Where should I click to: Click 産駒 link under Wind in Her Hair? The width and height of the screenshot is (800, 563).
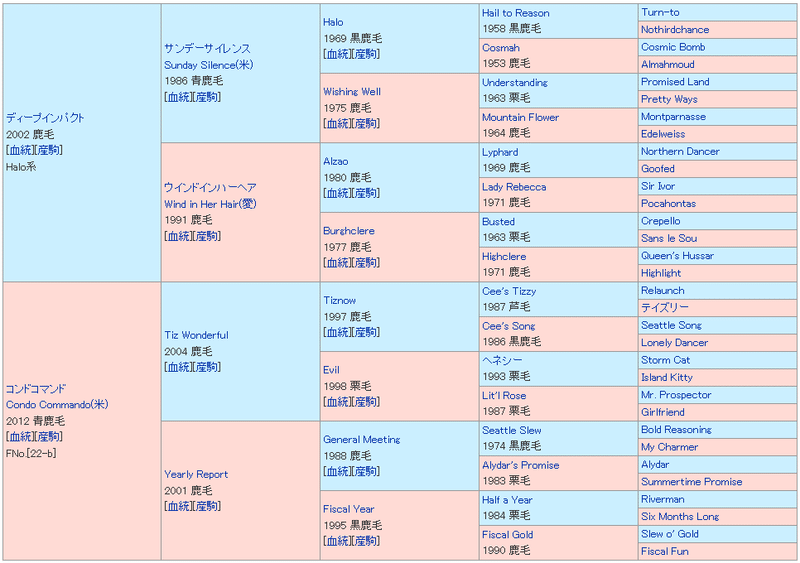point(207,236)
